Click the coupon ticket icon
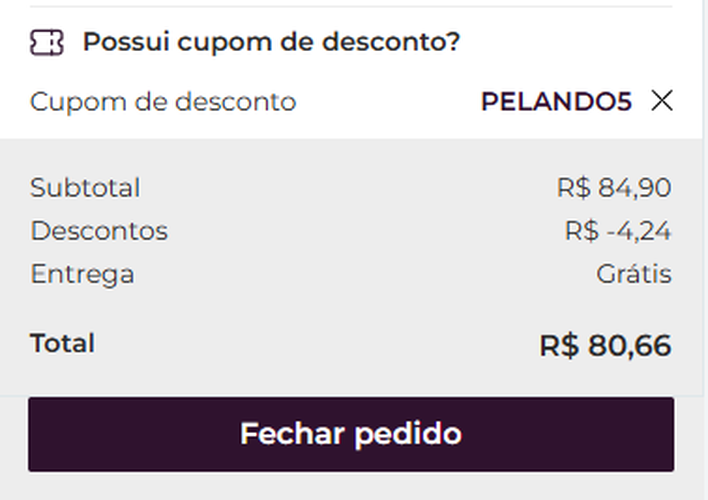This screenshot has height=500, width=708. [46, 42]
